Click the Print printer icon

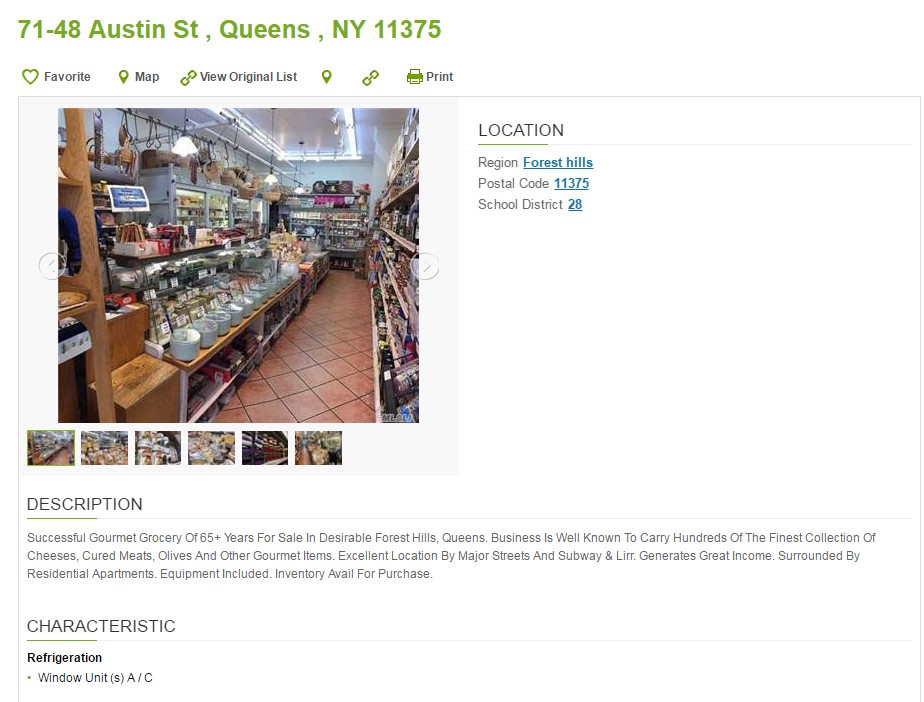415,77
